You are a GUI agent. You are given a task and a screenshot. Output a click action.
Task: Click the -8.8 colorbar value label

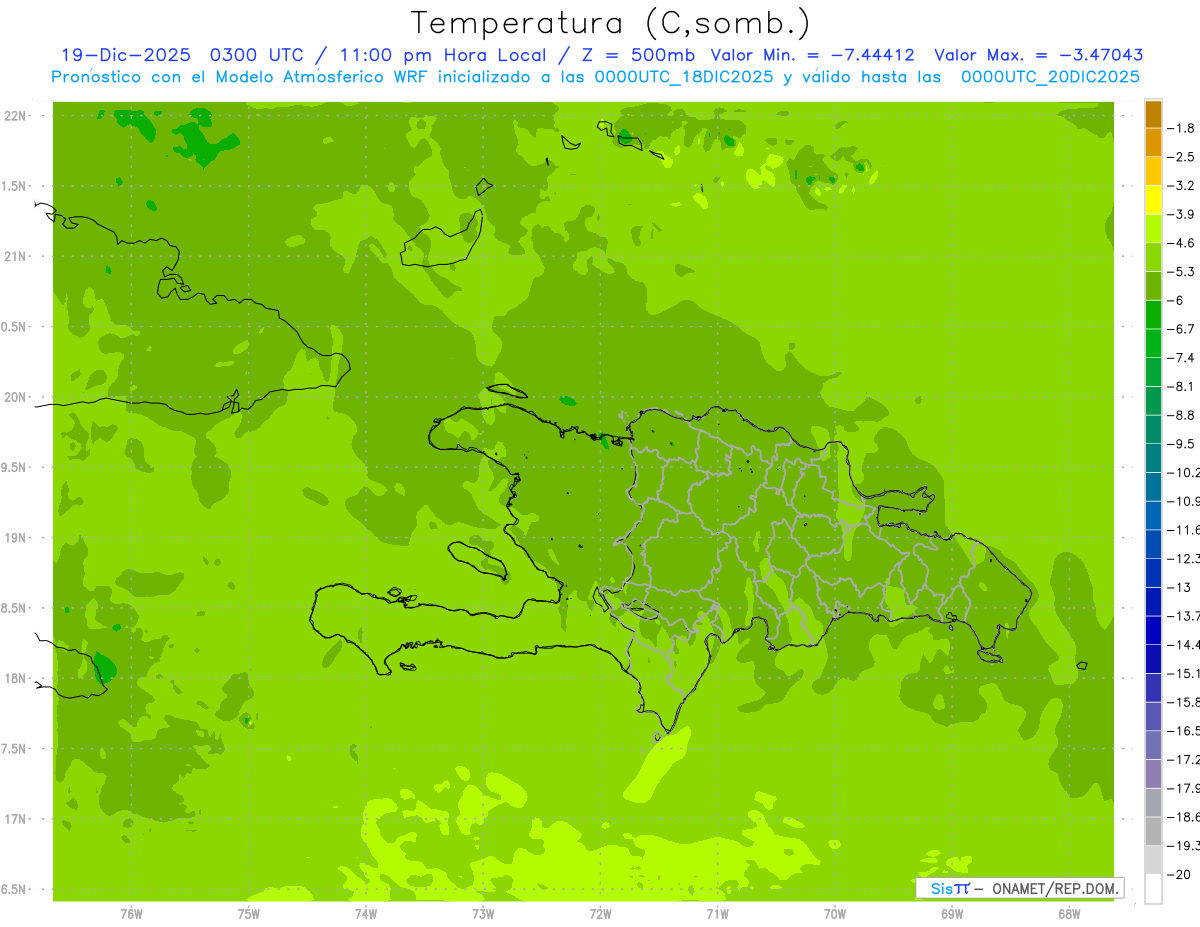coord(1181,415)
